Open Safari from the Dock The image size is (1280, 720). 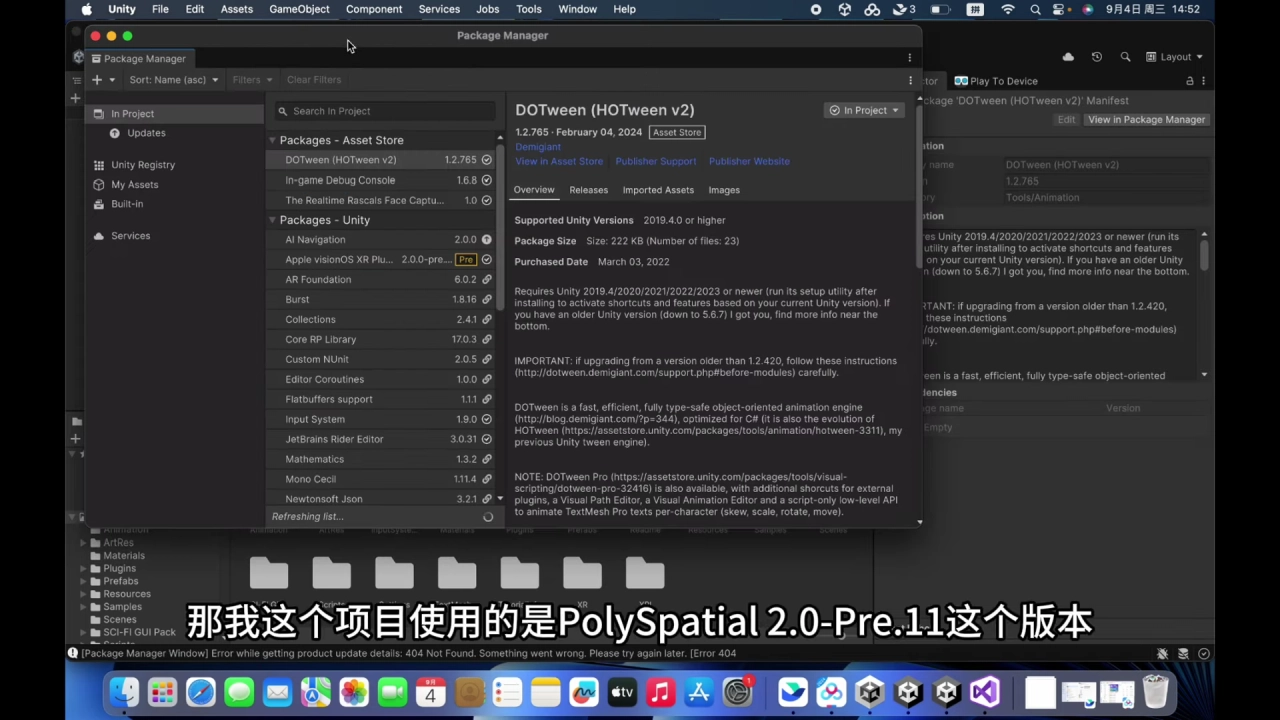[201, 692]
